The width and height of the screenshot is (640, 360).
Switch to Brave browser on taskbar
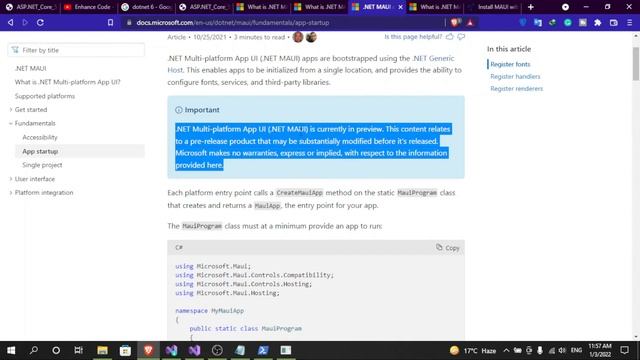click(148, 350)
